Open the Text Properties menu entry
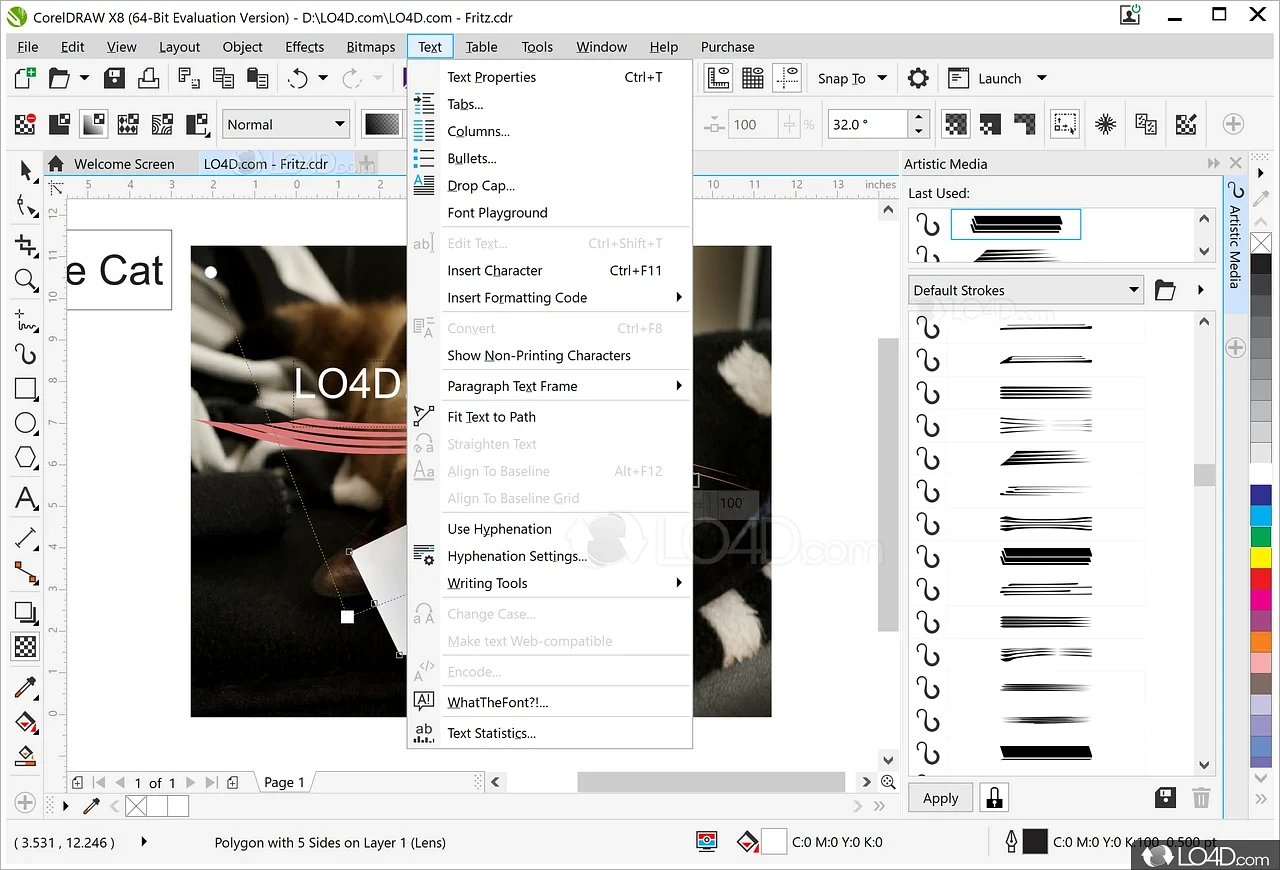This screenshot has width=1280, height=870. [491, 77]
